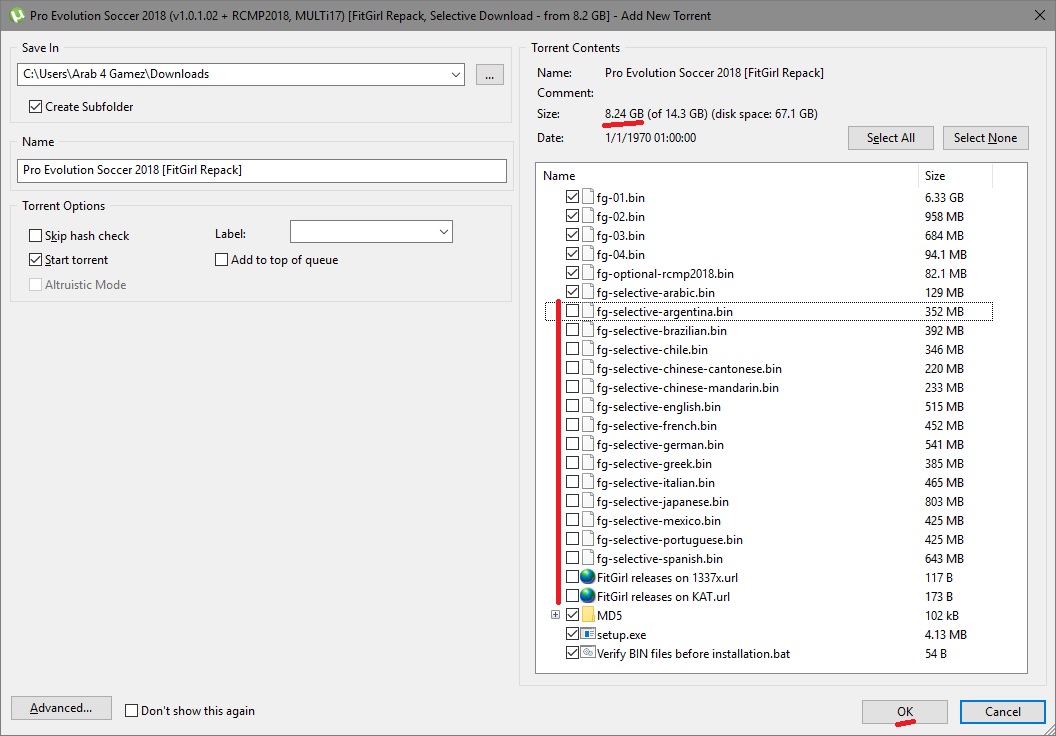Click the fg-selective-german.bin file icon
Image resolution: width=1056 pixels, height=736 pixels.
tap(588, 444)
